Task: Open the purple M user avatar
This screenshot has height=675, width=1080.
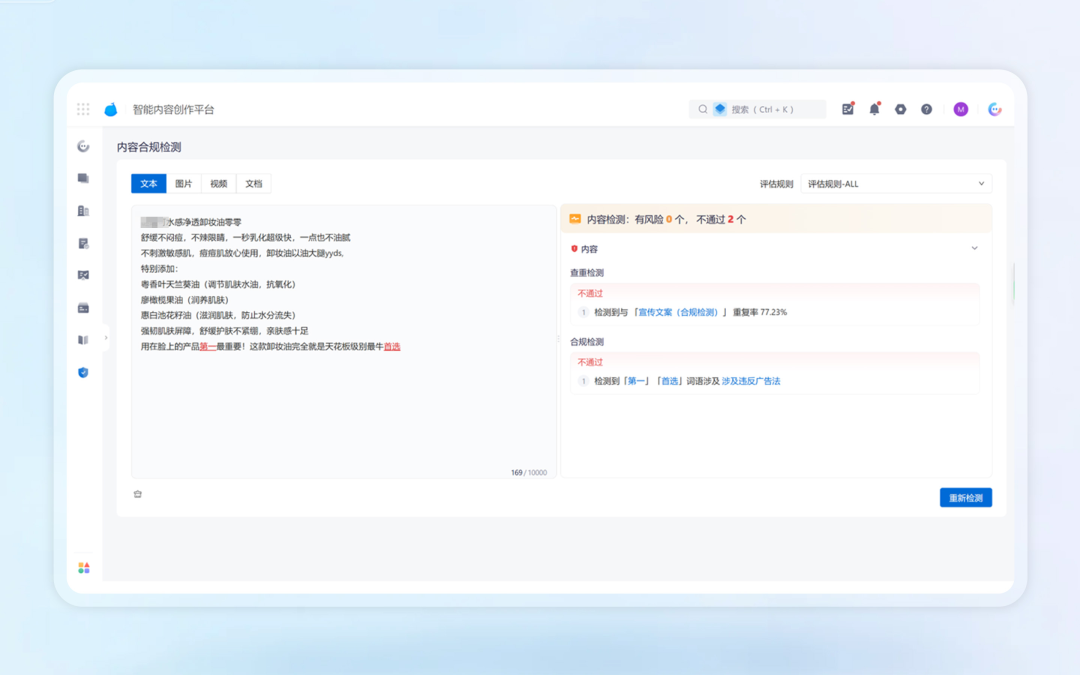Action: point(960,109)
